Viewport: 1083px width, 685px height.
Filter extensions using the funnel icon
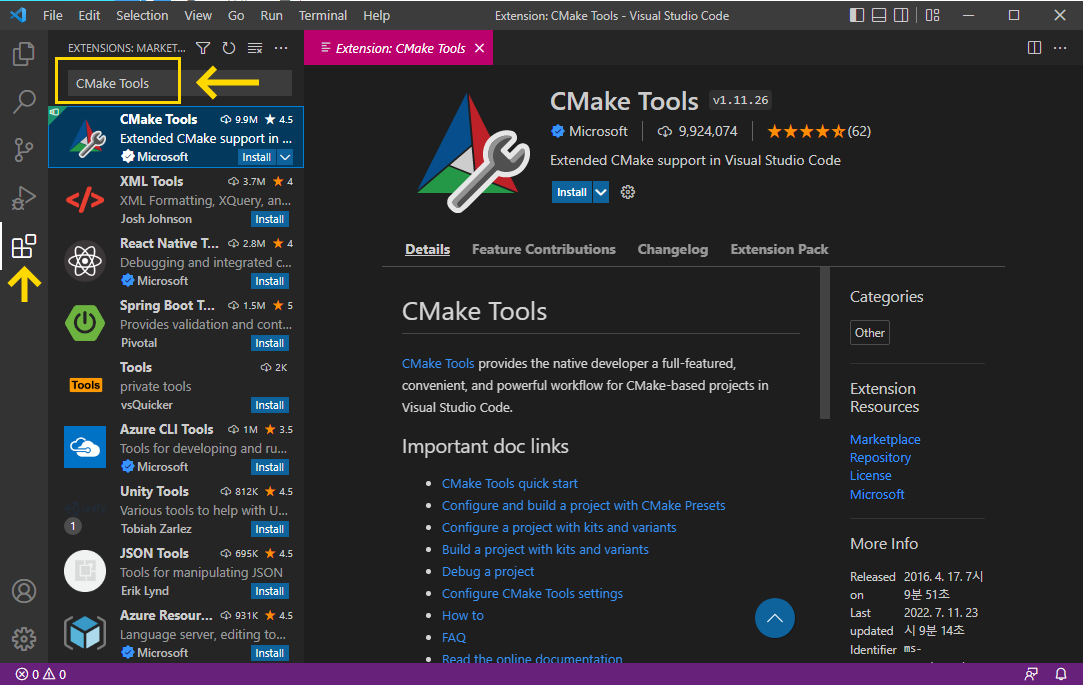pyautogui.click(x=203, y=48)
